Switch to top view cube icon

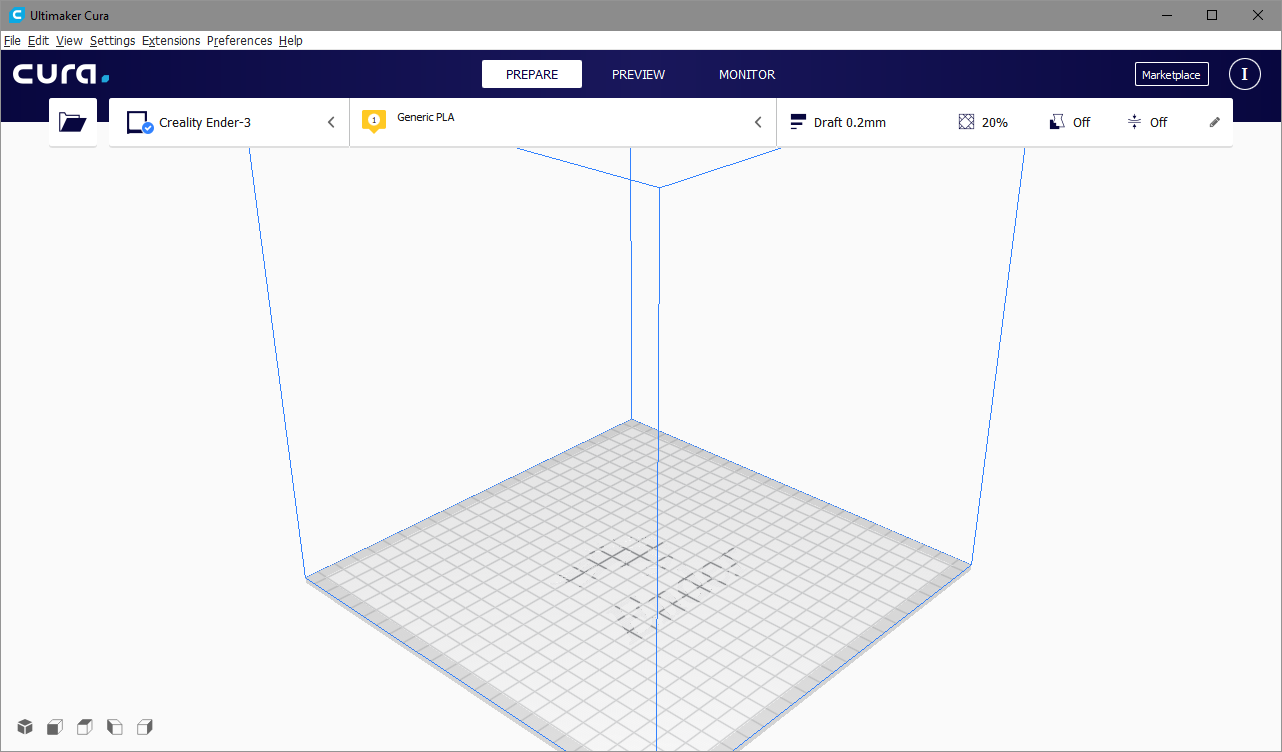(x=85, y=727)
